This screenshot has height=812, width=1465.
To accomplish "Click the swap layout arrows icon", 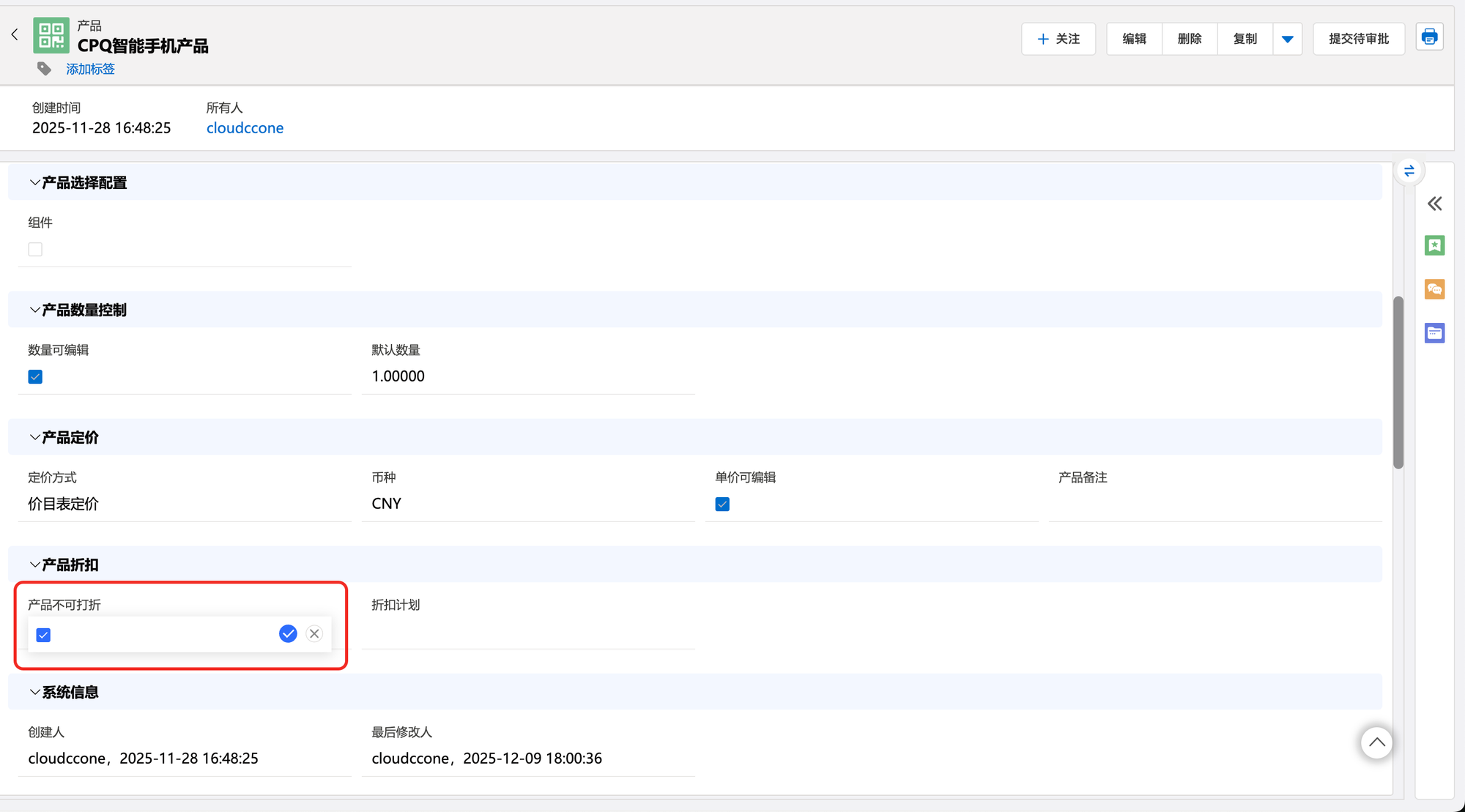I will (1409, 171).
